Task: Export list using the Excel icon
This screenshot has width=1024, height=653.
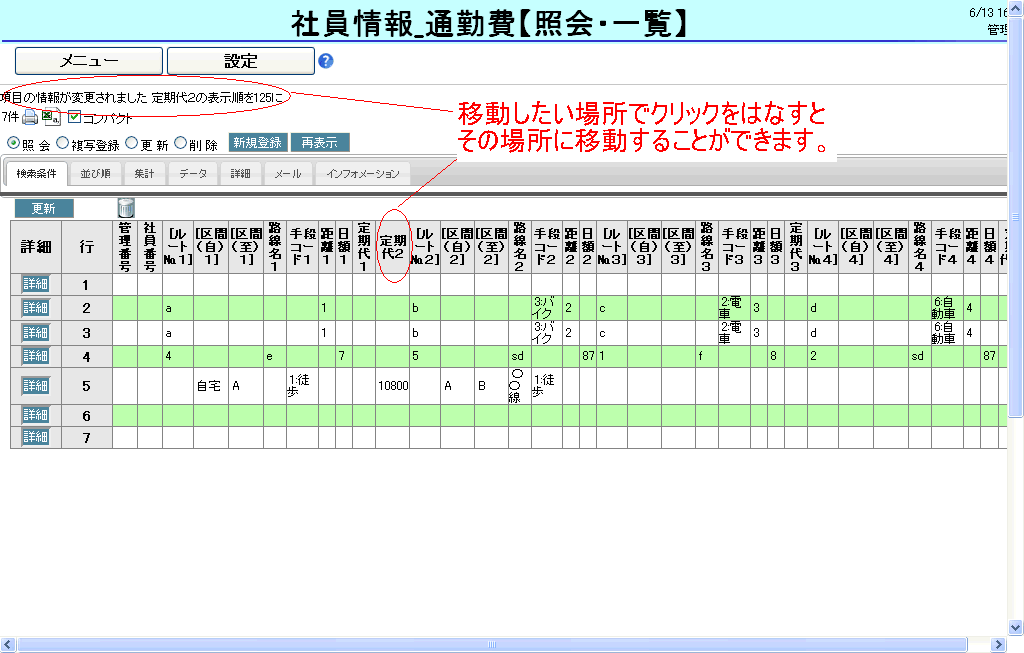Action: coord(51,118)
